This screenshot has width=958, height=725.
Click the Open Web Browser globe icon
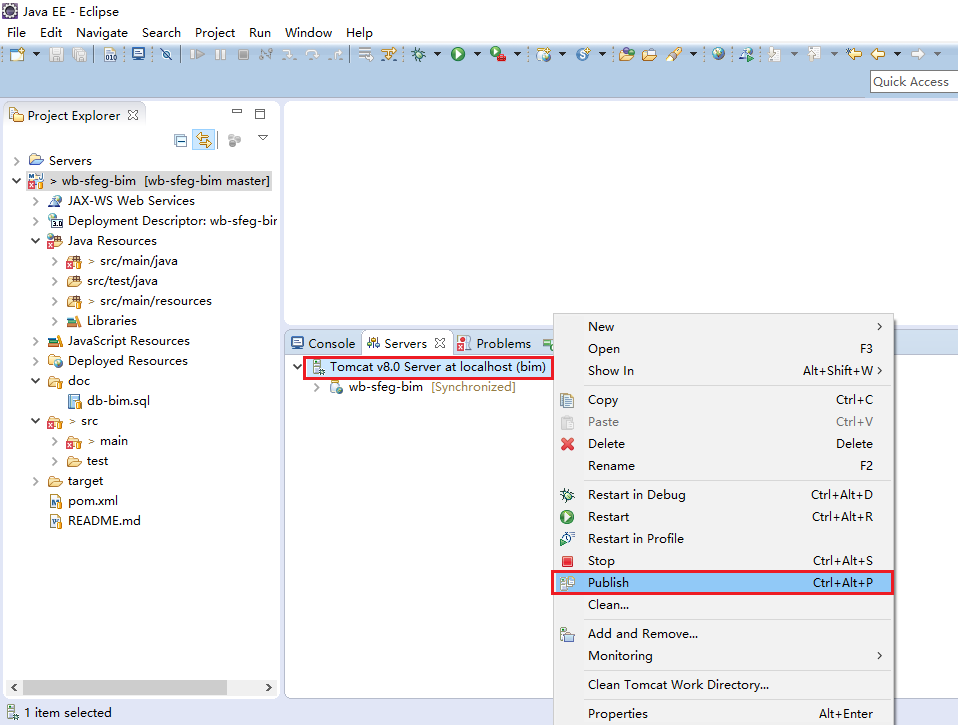point(718,54)
